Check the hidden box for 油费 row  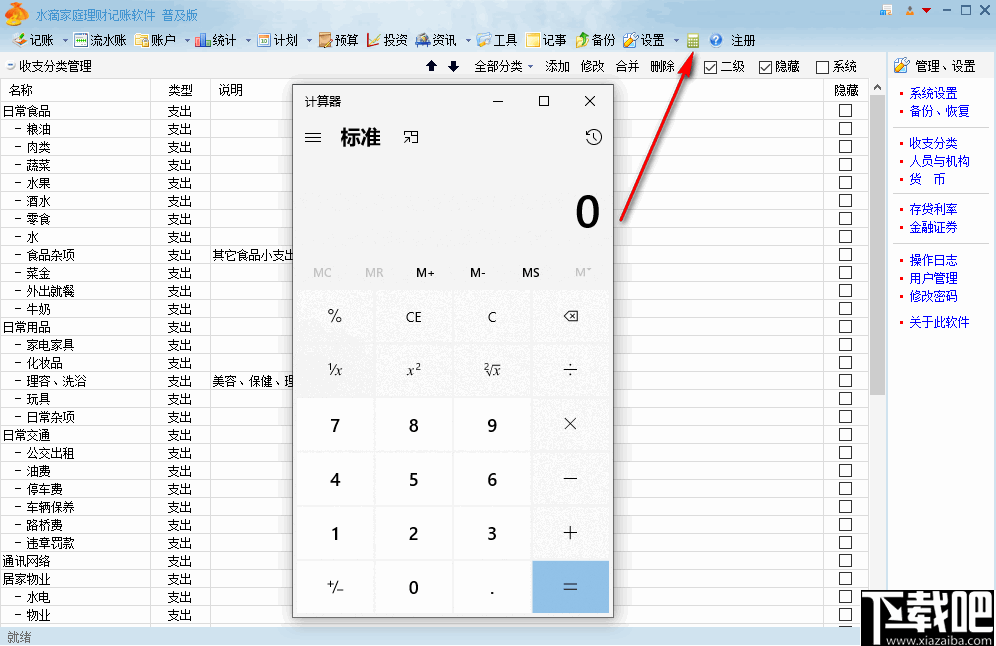click(x=845, y=471)
